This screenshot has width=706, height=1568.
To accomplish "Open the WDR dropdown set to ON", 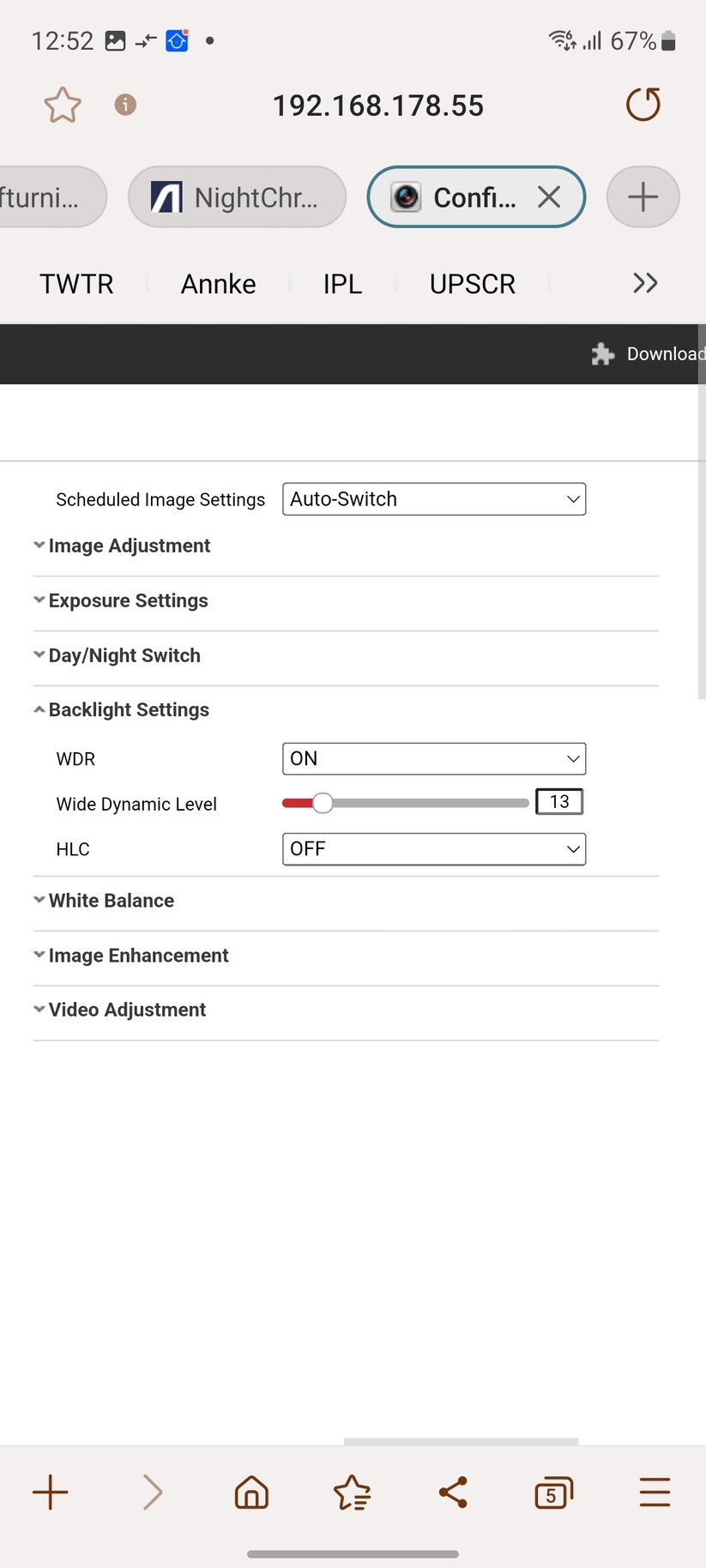I will [x=433, y=758].
